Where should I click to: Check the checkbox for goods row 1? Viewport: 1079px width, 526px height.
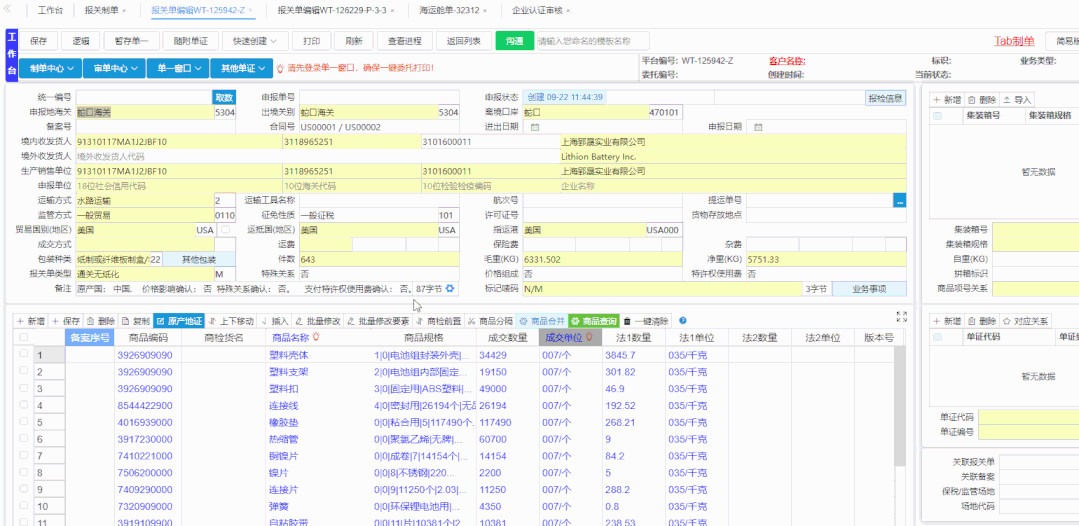pos(24,353)
